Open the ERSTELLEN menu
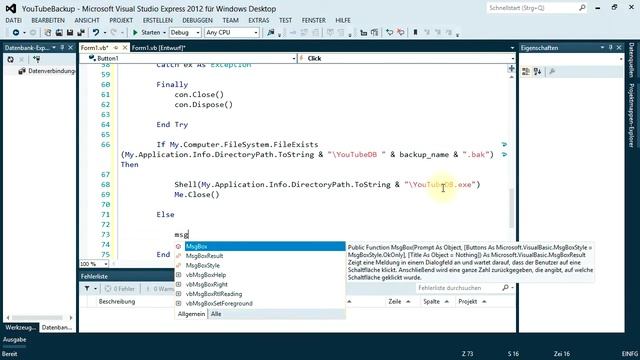640x360 pixels. point(158,20)
